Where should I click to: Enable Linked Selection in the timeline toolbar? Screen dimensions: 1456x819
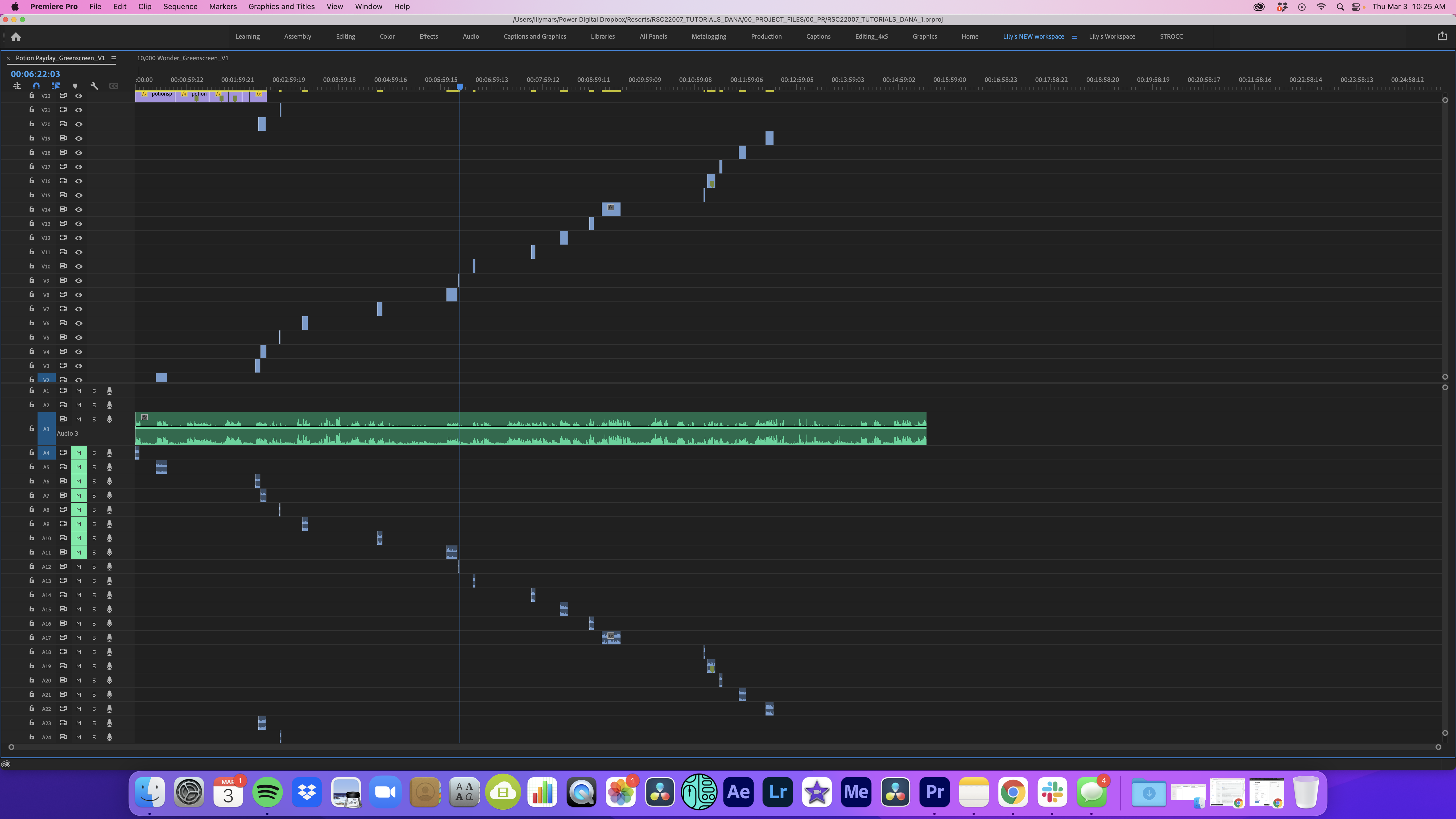(x=55, y=86)
